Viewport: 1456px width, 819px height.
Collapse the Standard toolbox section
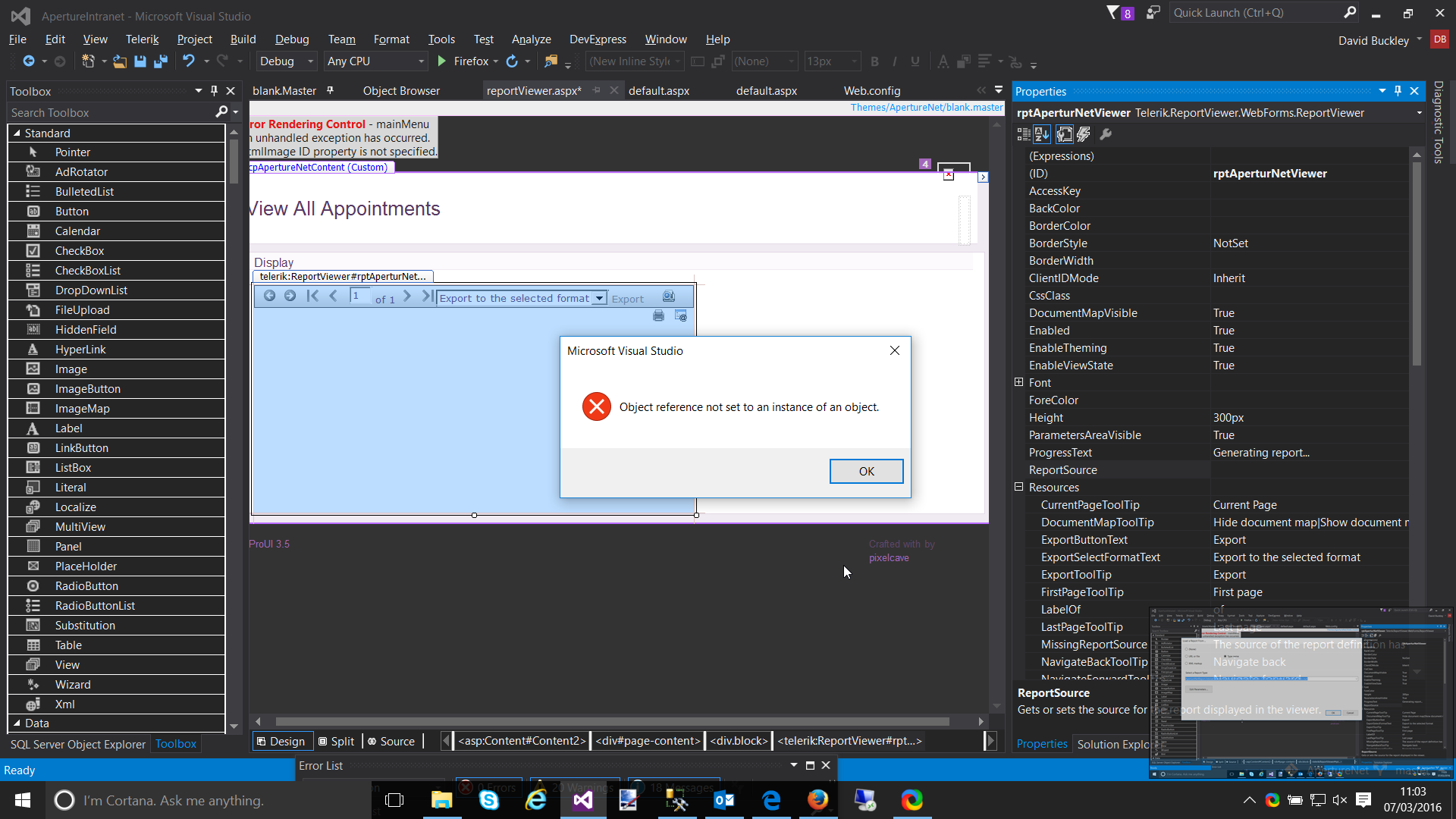pyautogui.click(x=17, y=133)
